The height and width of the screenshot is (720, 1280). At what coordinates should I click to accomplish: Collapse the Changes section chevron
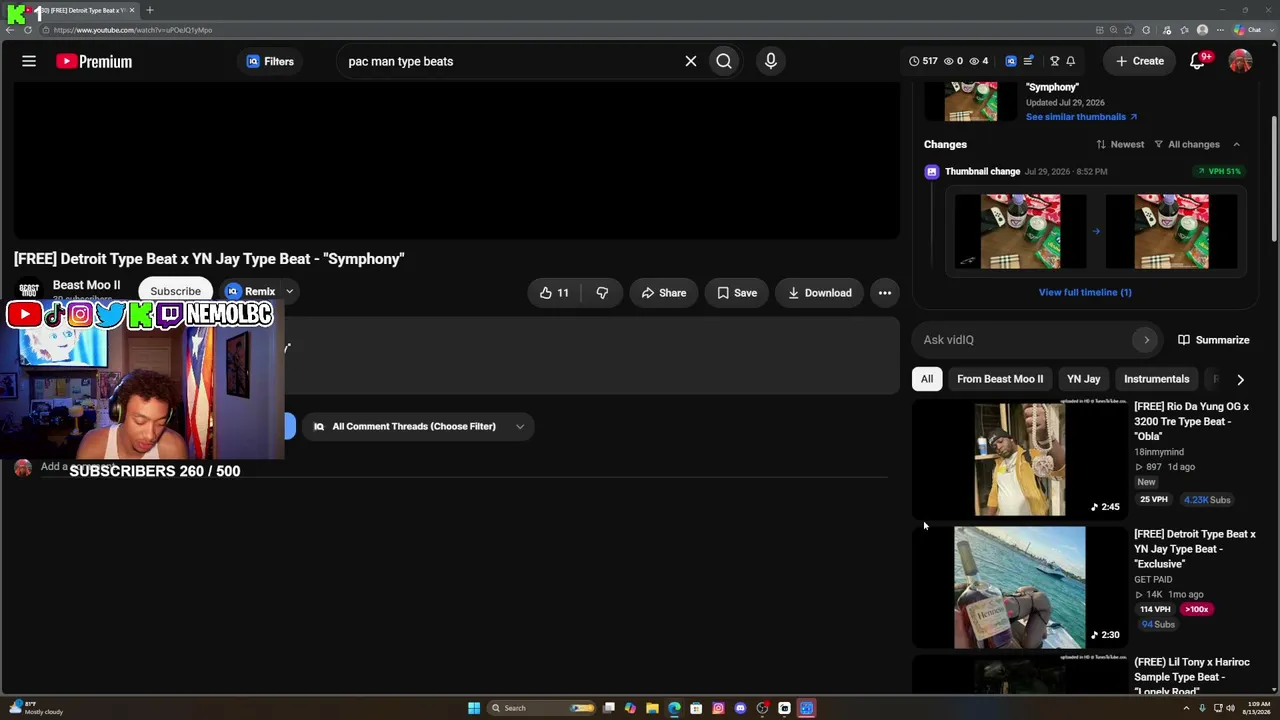tap(1236, 144)
